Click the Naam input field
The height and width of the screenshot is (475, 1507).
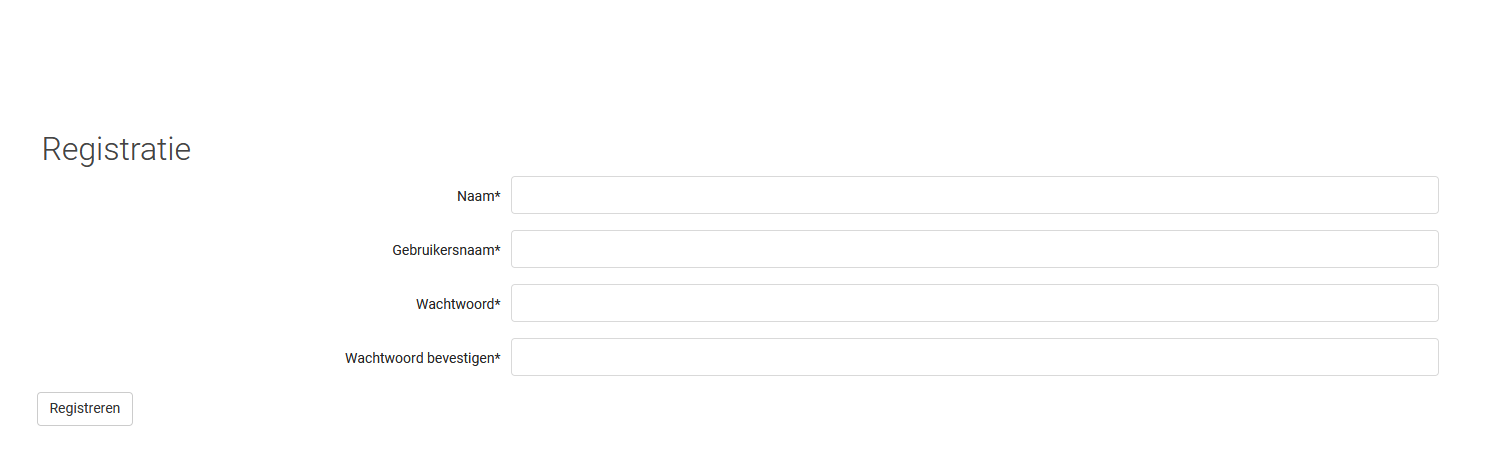974,195
